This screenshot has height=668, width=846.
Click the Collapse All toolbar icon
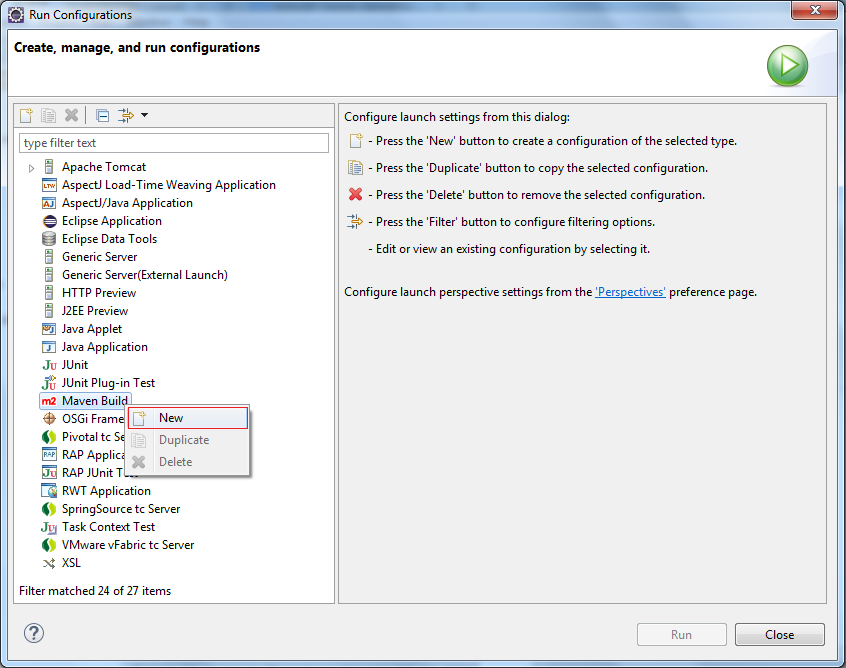[103, 115]
